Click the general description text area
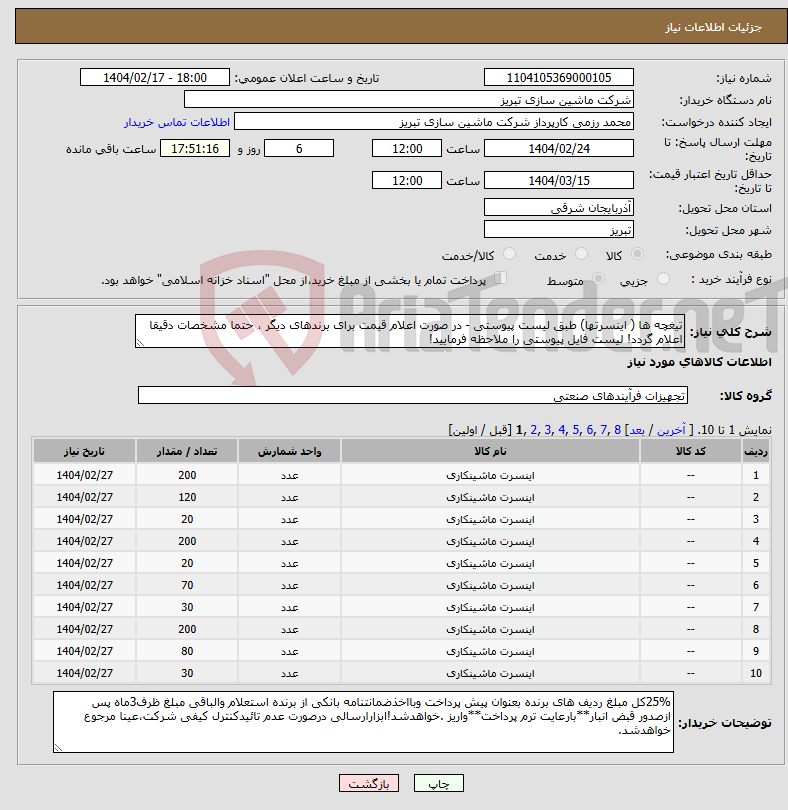The image size is (788, 810). [410, 331]
